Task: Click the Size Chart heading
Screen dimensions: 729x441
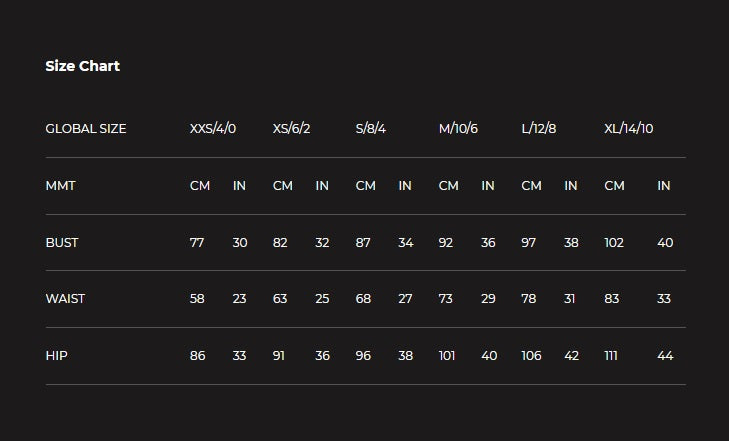Action: point(82,66)
